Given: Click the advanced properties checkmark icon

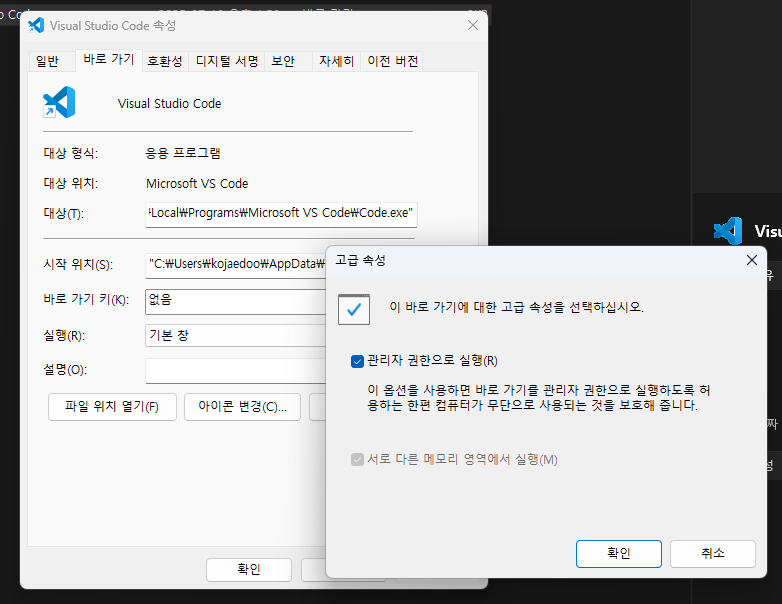Looking at the screenshot, I should [354, 309].
